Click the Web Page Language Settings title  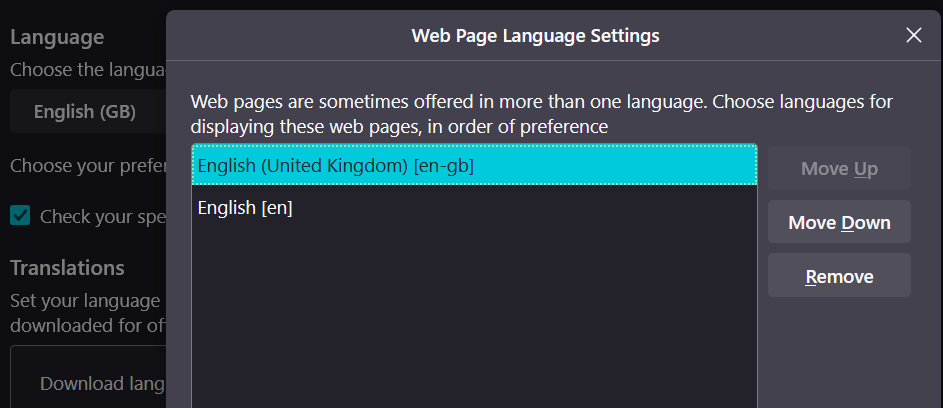click(535, 36)
